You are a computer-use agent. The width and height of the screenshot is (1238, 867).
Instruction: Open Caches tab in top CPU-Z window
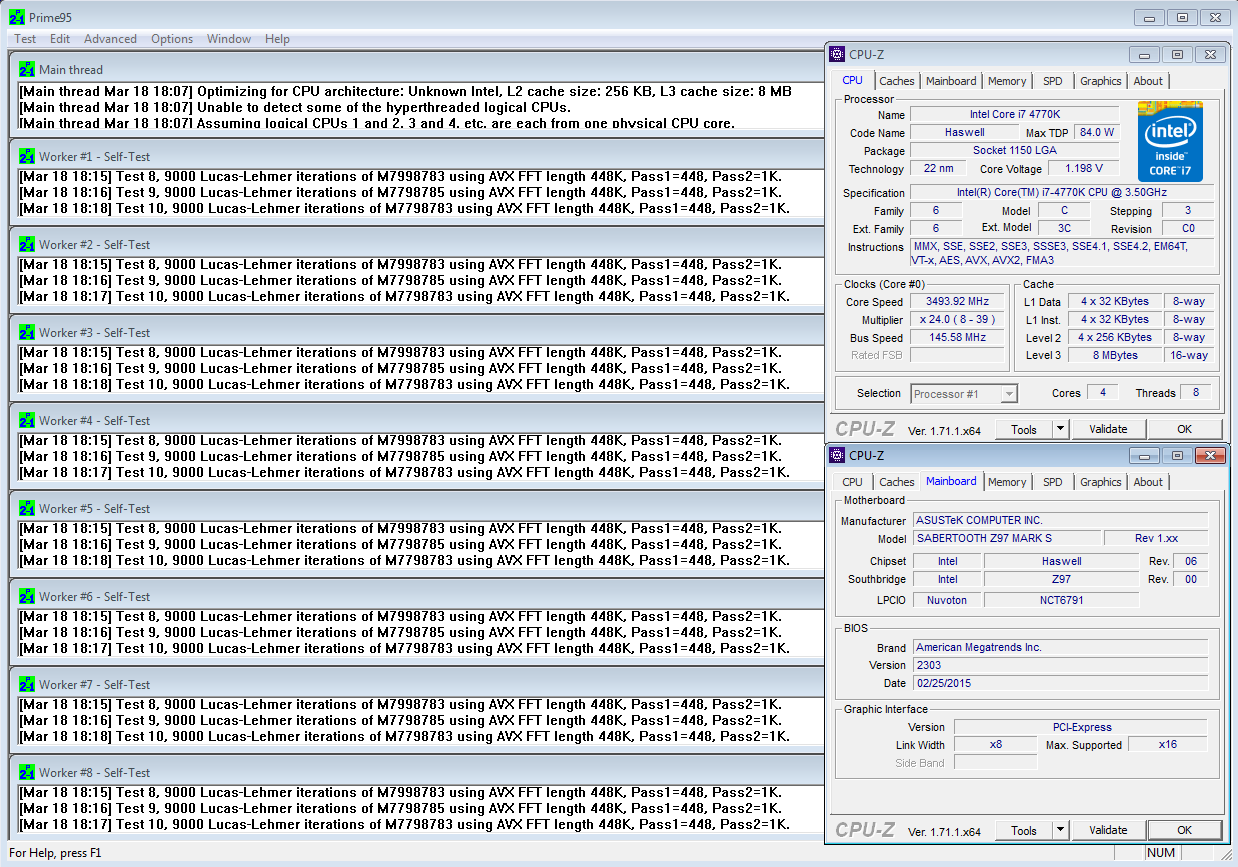click(x=896, y=81)
